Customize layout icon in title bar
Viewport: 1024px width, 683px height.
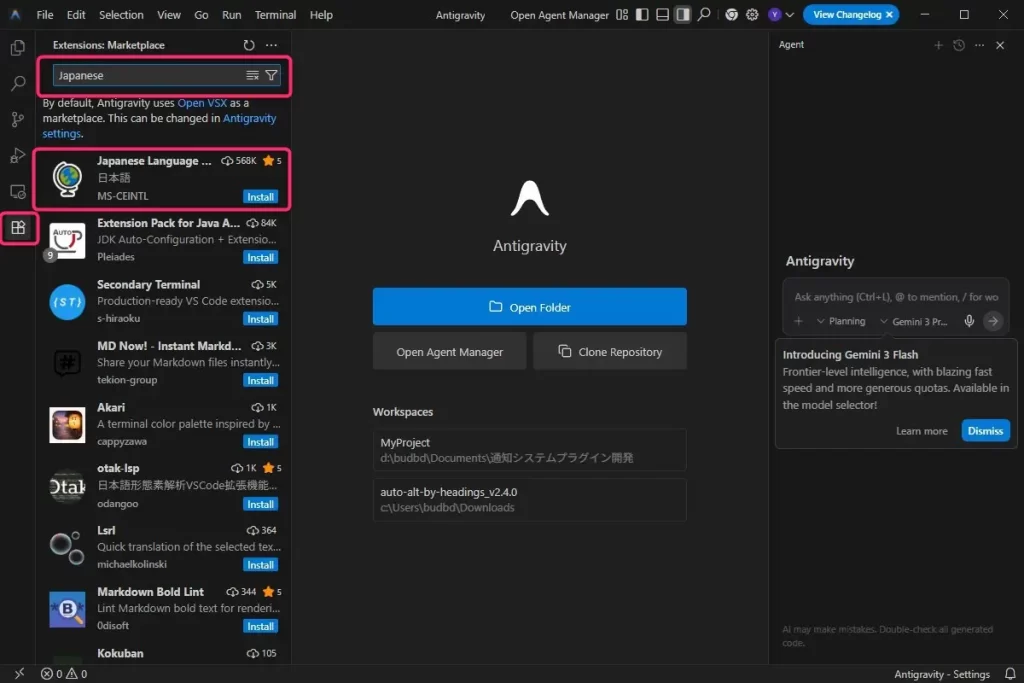[622, 14]
